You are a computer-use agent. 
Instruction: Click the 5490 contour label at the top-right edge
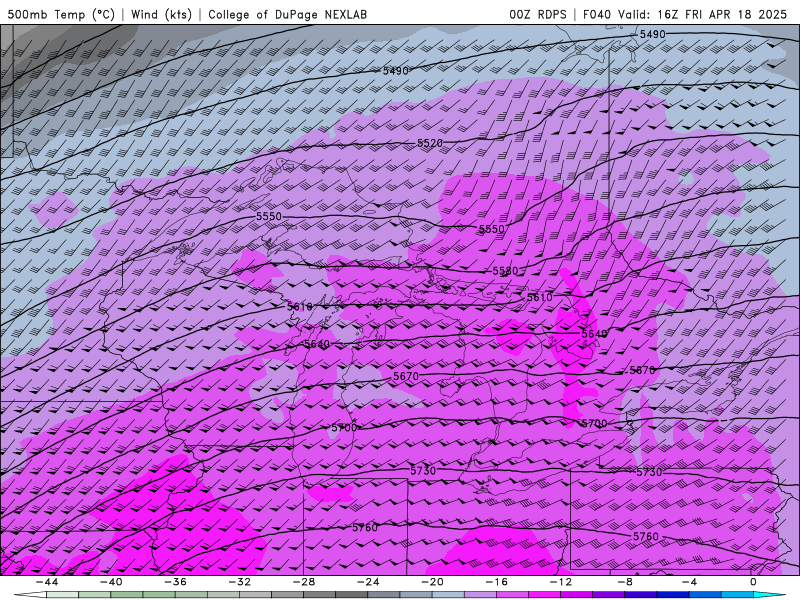[653, 34]
